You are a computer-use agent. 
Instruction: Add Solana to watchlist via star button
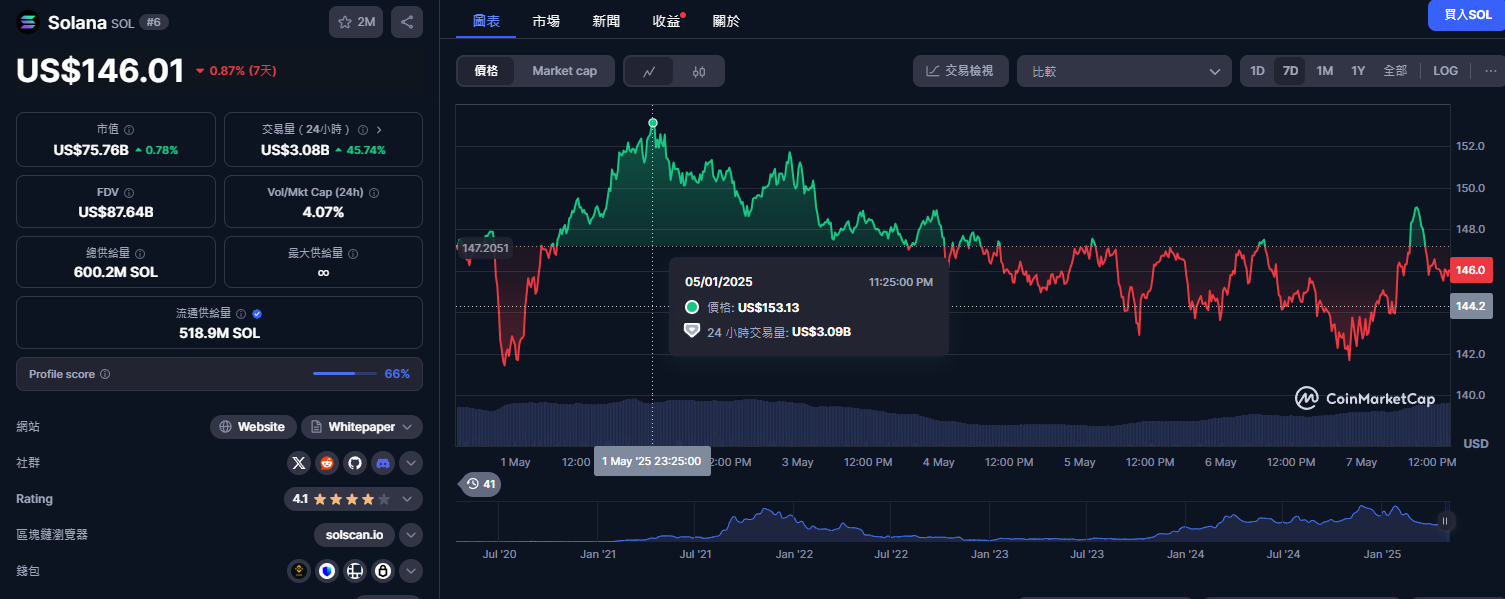pyautogui.click(x=356, y=22)
